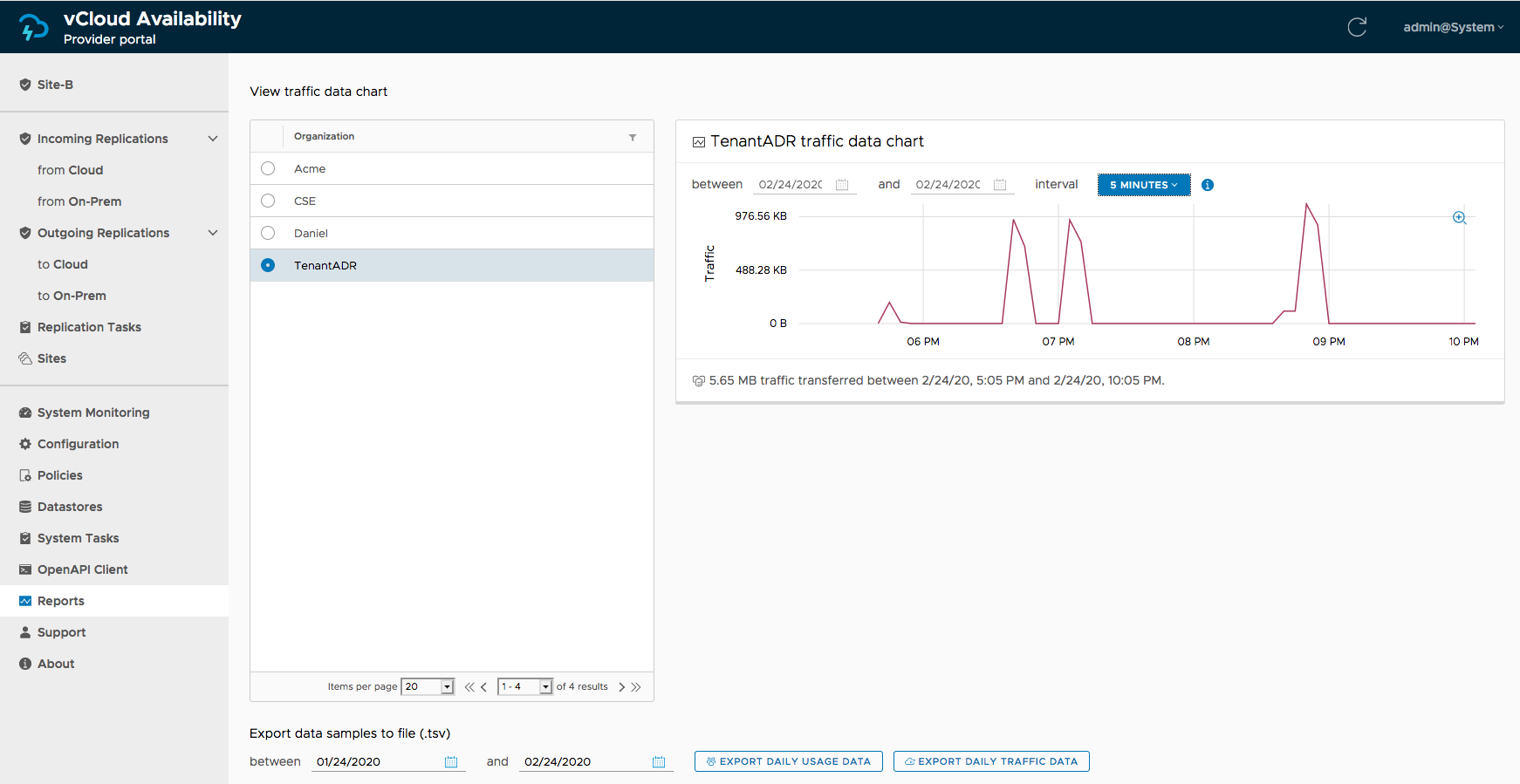Screen dimensions: 1520x784
Task: Select the CSE organization radio button
Action: [x=268, y=201]
